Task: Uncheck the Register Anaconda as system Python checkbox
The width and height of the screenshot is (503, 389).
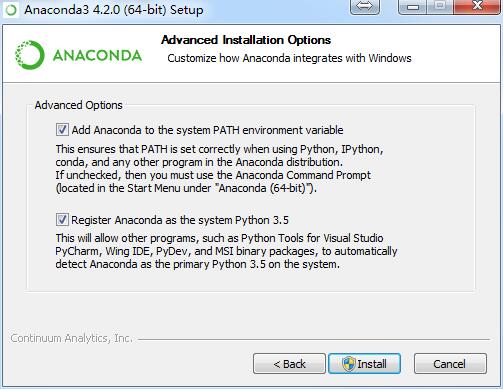Action: 62,220
